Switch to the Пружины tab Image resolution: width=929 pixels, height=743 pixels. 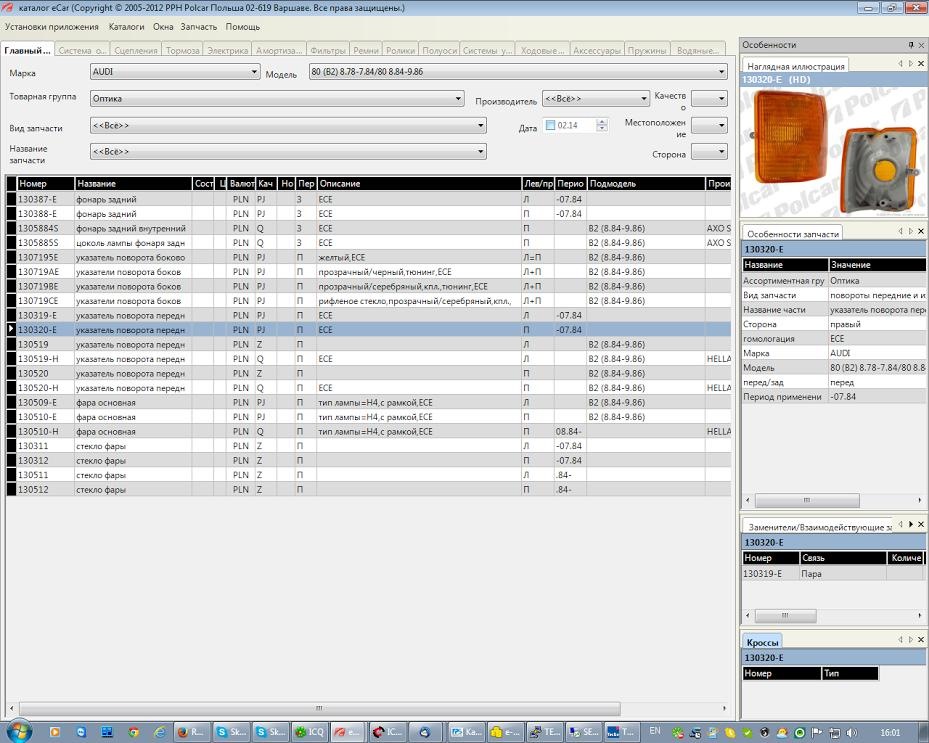coord(647,50)
